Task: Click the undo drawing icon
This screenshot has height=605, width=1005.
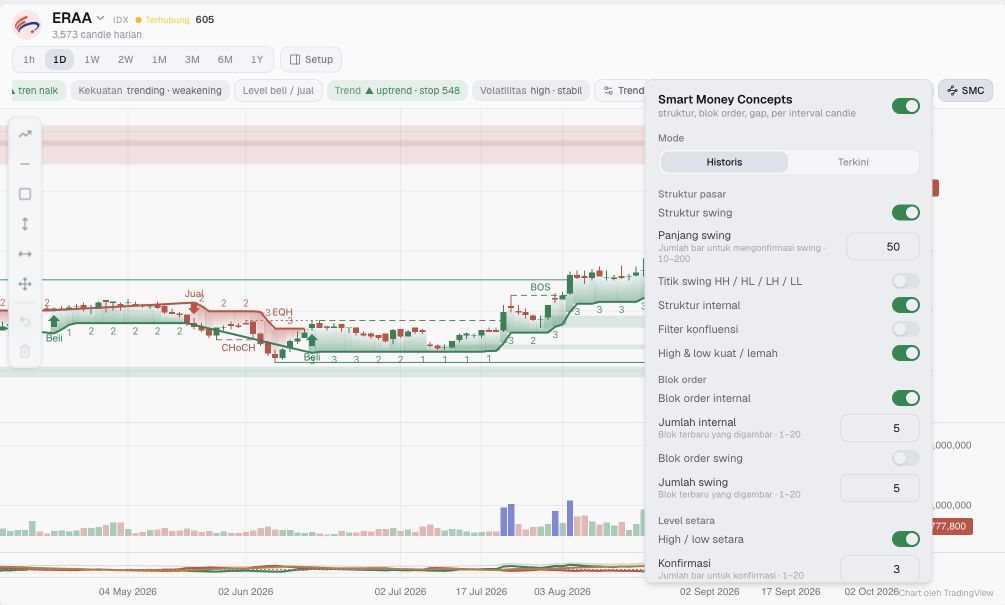Action: click(x=25, y=321)
